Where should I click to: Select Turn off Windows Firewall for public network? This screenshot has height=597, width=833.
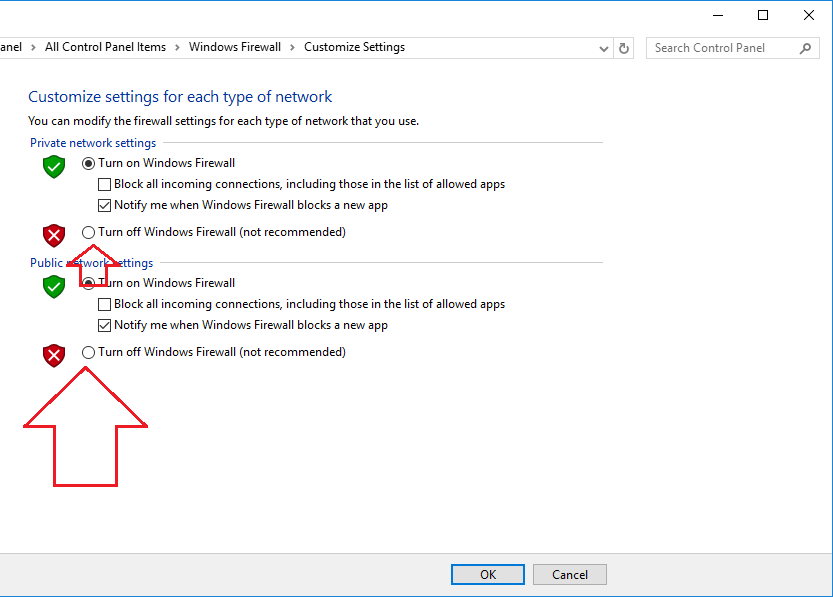pyautogui.click(x=88, y=352)
